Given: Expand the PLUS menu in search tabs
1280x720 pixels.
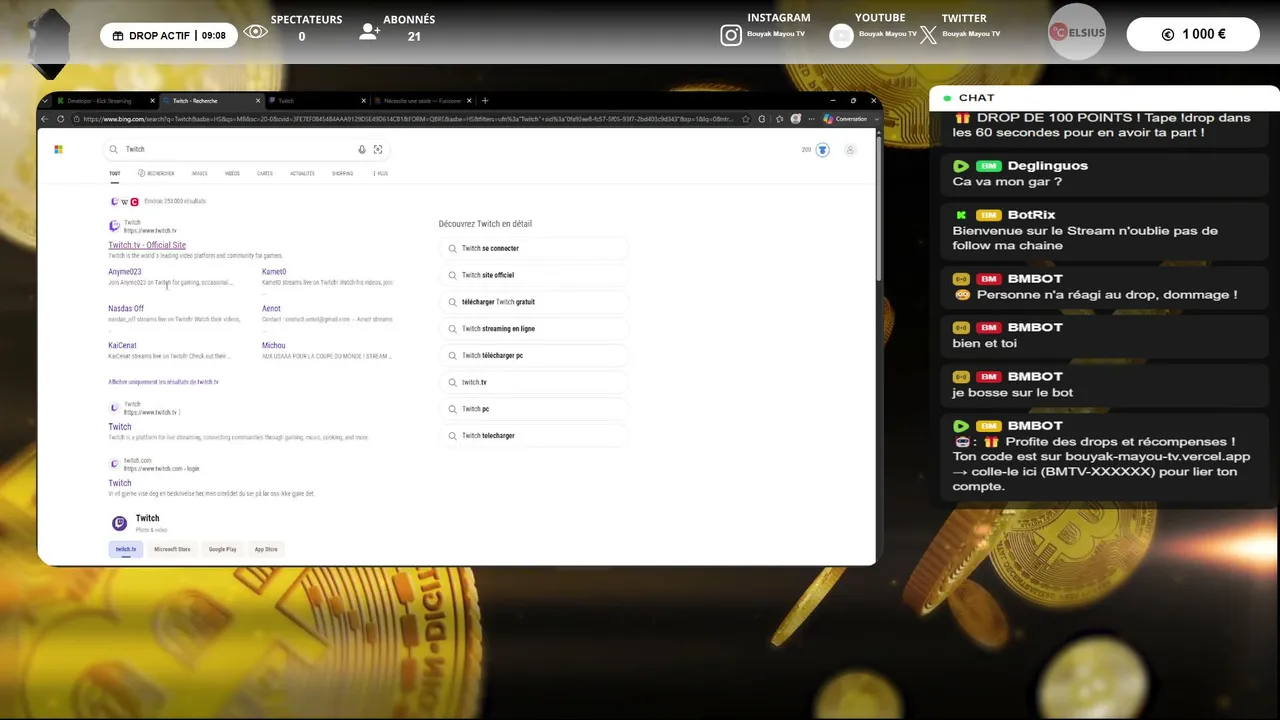Looking at the screenshot, I should coord(380,174).
